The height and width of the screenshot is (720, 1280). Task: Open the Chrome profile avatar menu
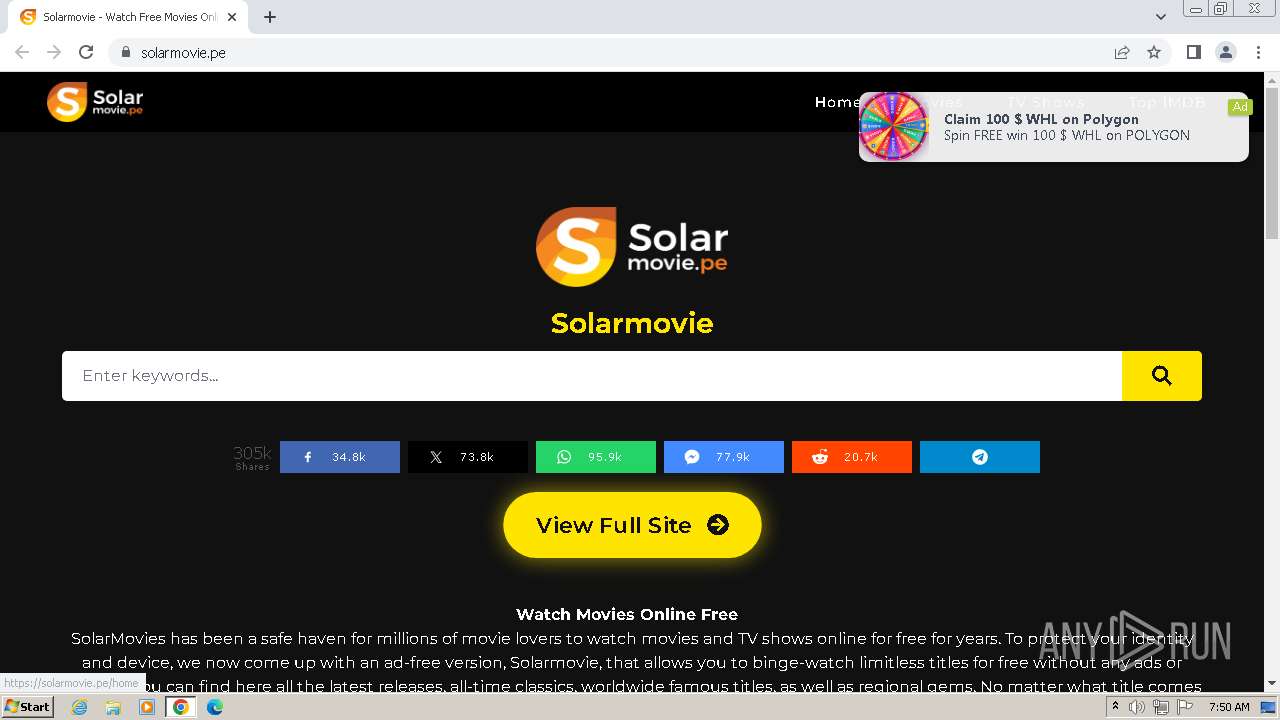[1226, 52]
